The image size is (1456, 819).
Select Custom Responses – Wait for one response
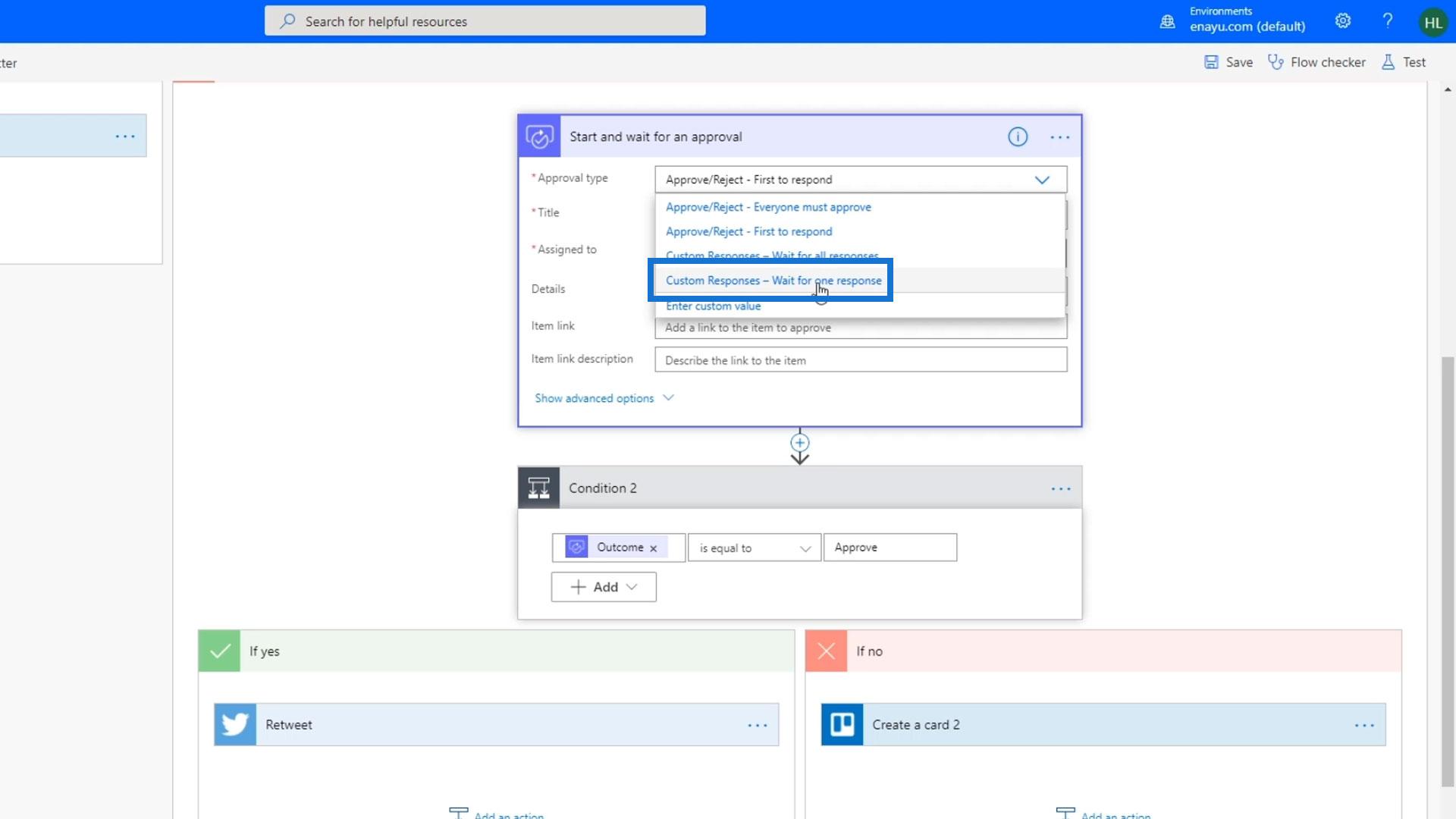click(x=773, y=281)
